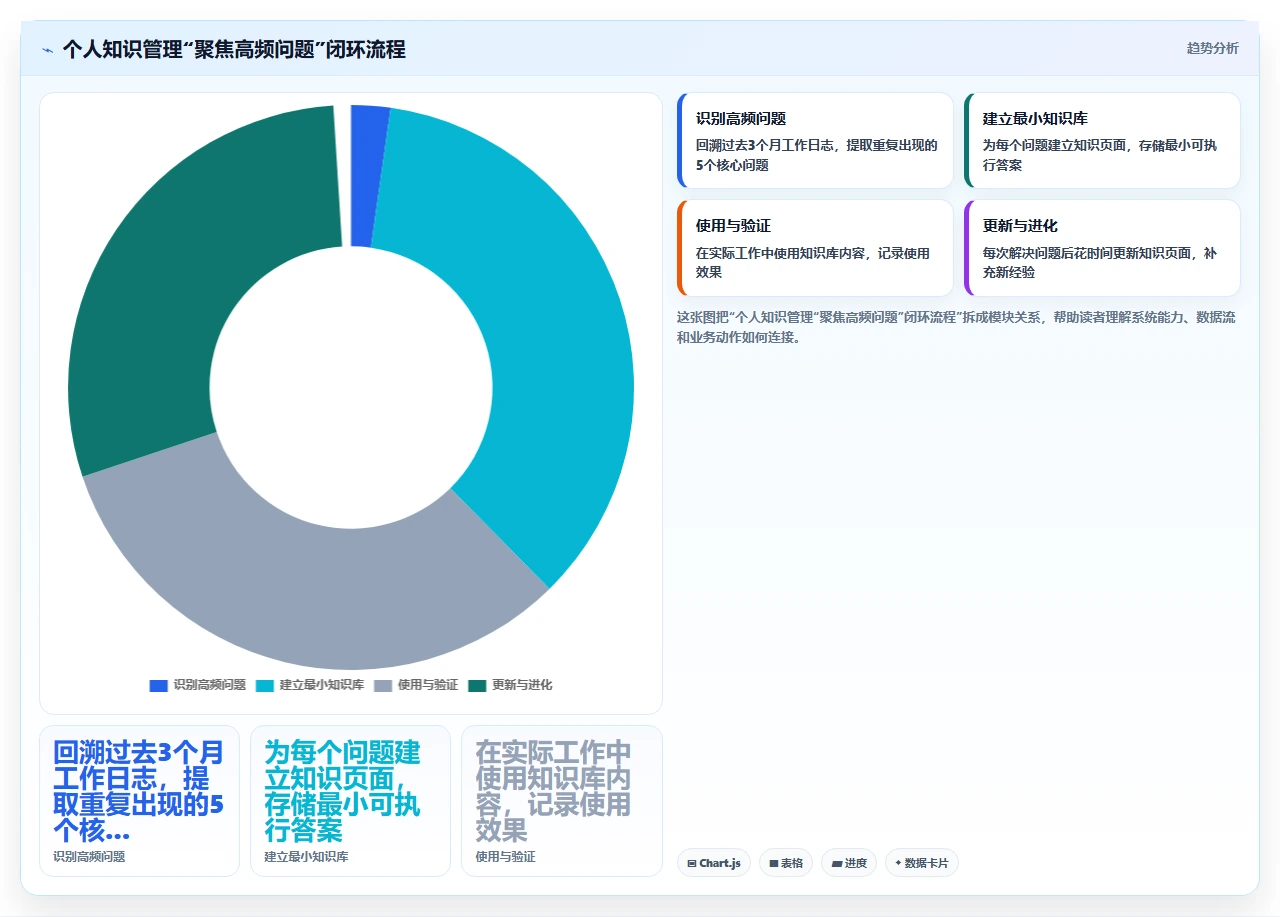Click the dark green 更新与进化 legend swatch
Viewport: 1280px width, 917px height.
[477, 685]
